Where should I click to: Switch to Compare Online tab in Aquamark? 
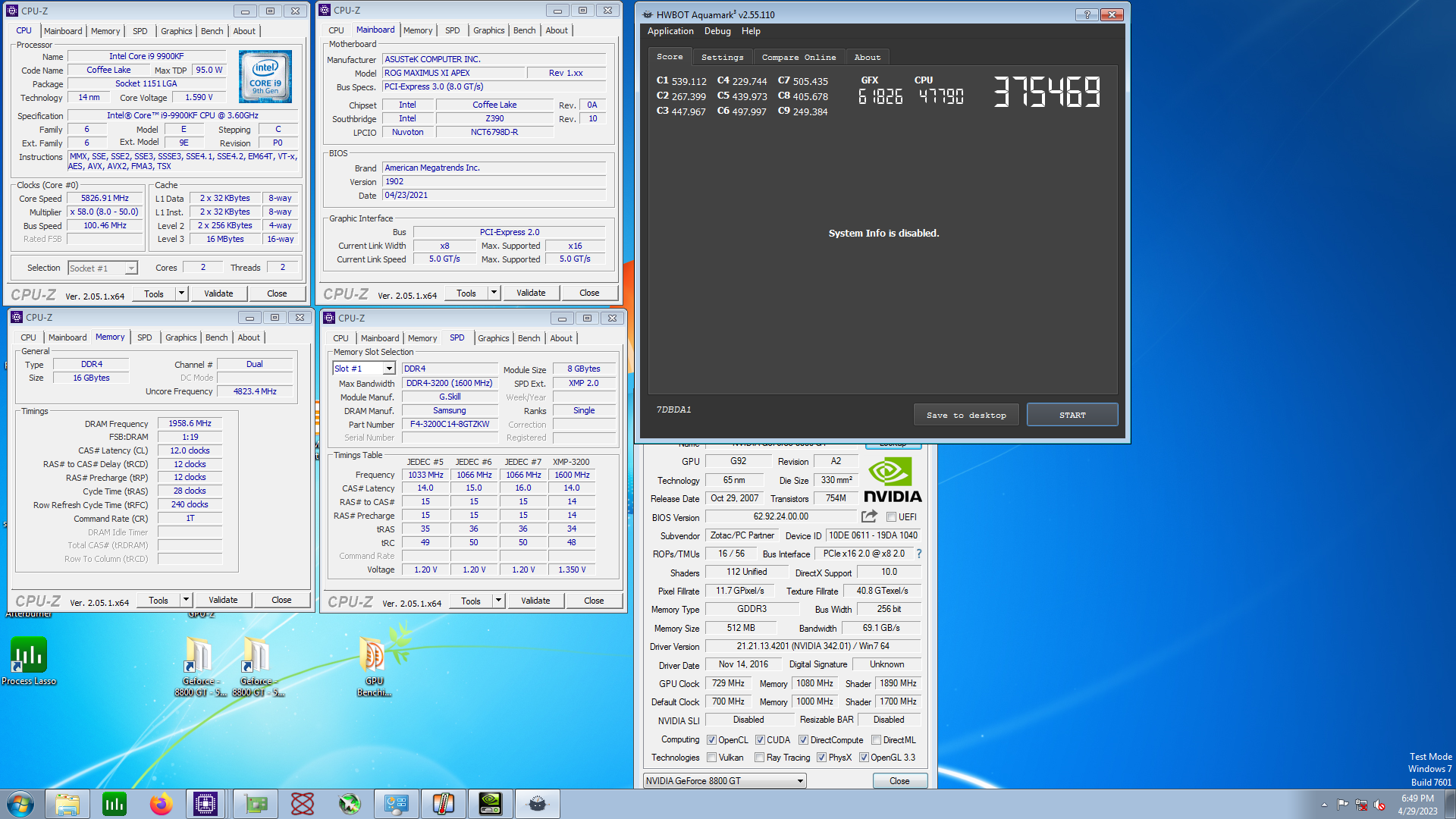[799, 58]
